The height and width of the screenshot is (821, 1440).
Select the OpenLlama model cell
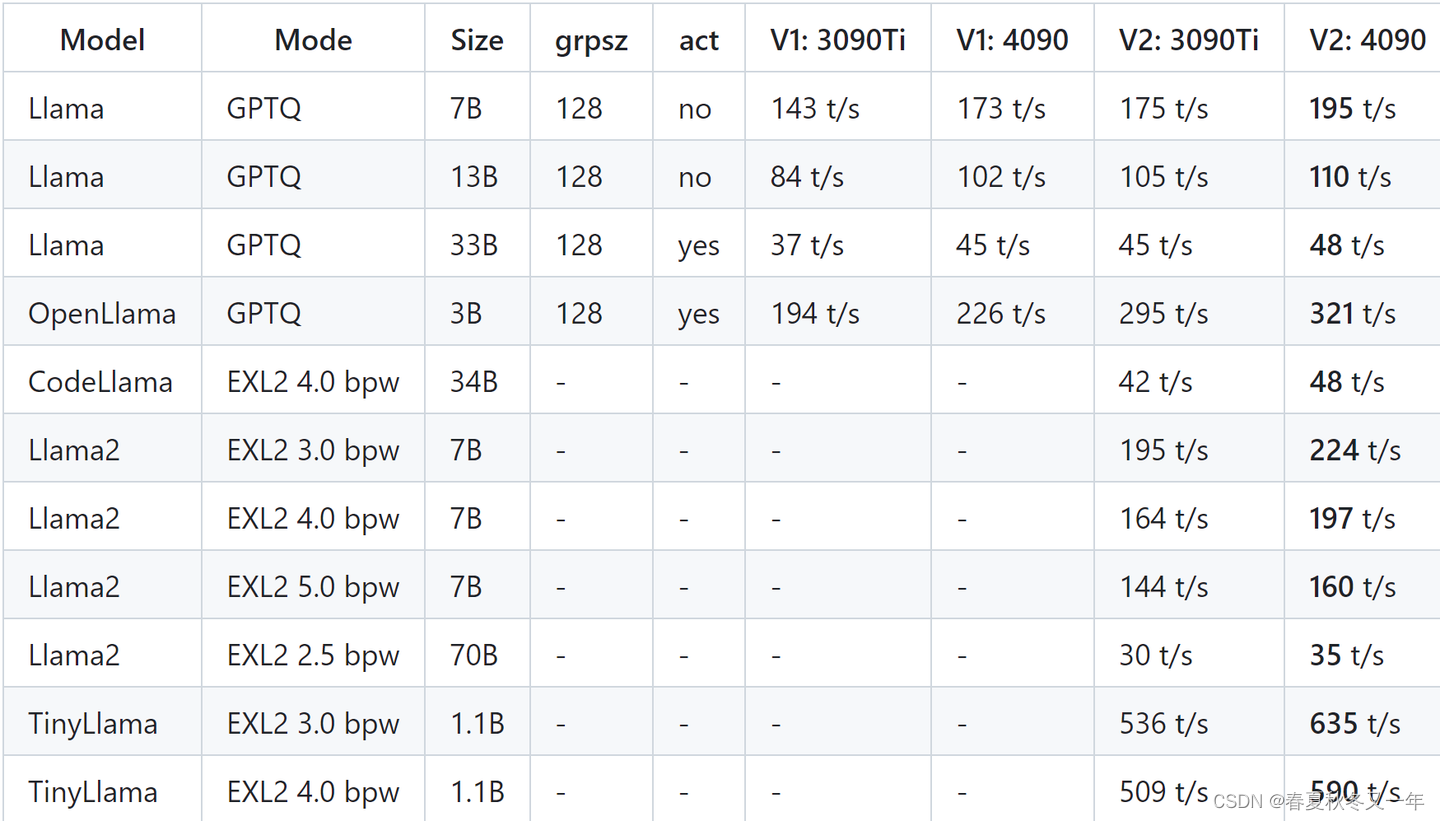click(x=102, y=313)
